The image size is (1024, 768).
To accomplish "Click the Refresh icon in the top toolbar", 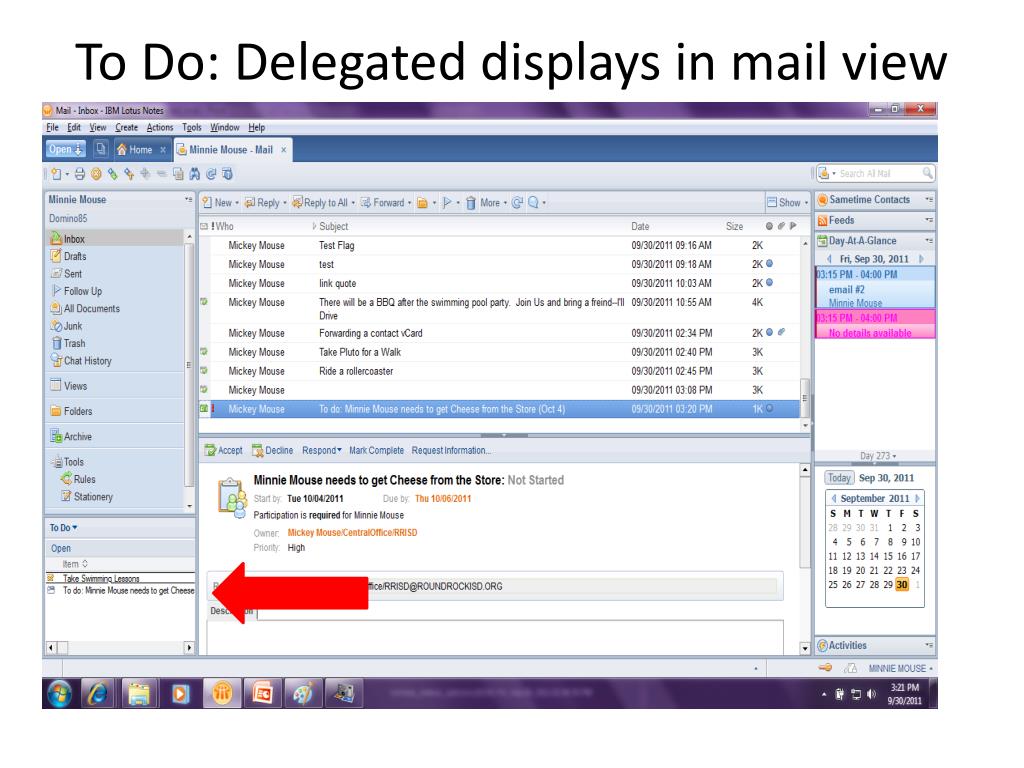I will pos(211,174).
